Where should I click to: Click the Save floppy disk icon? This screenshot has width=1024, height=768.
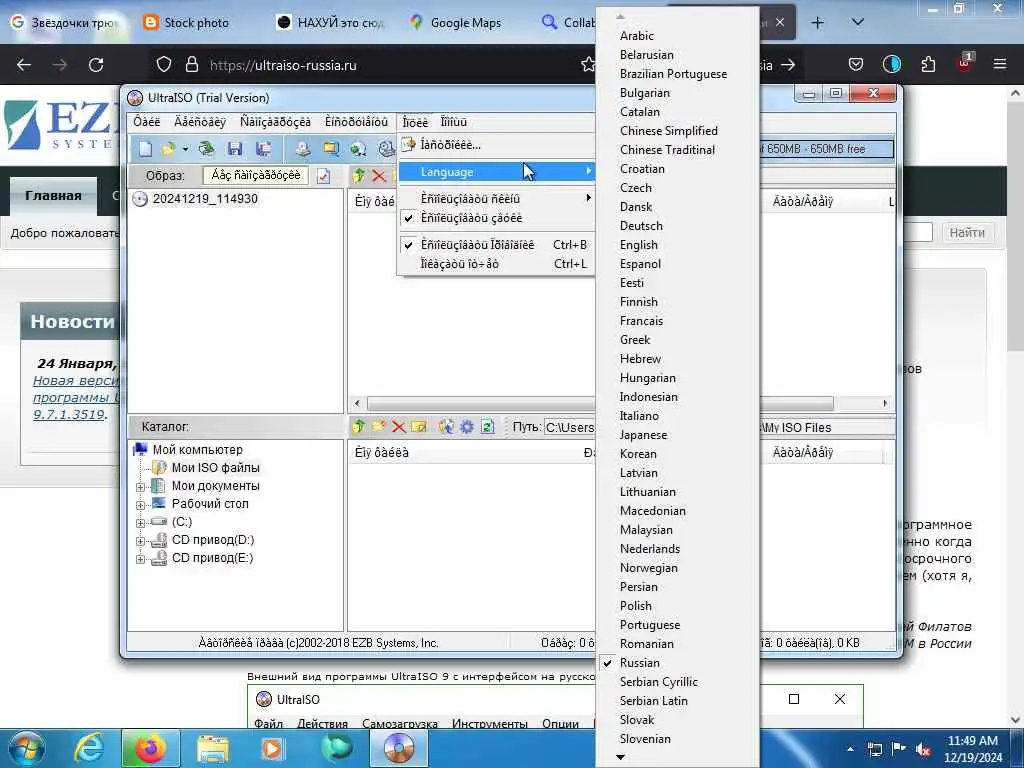[234, 149]
